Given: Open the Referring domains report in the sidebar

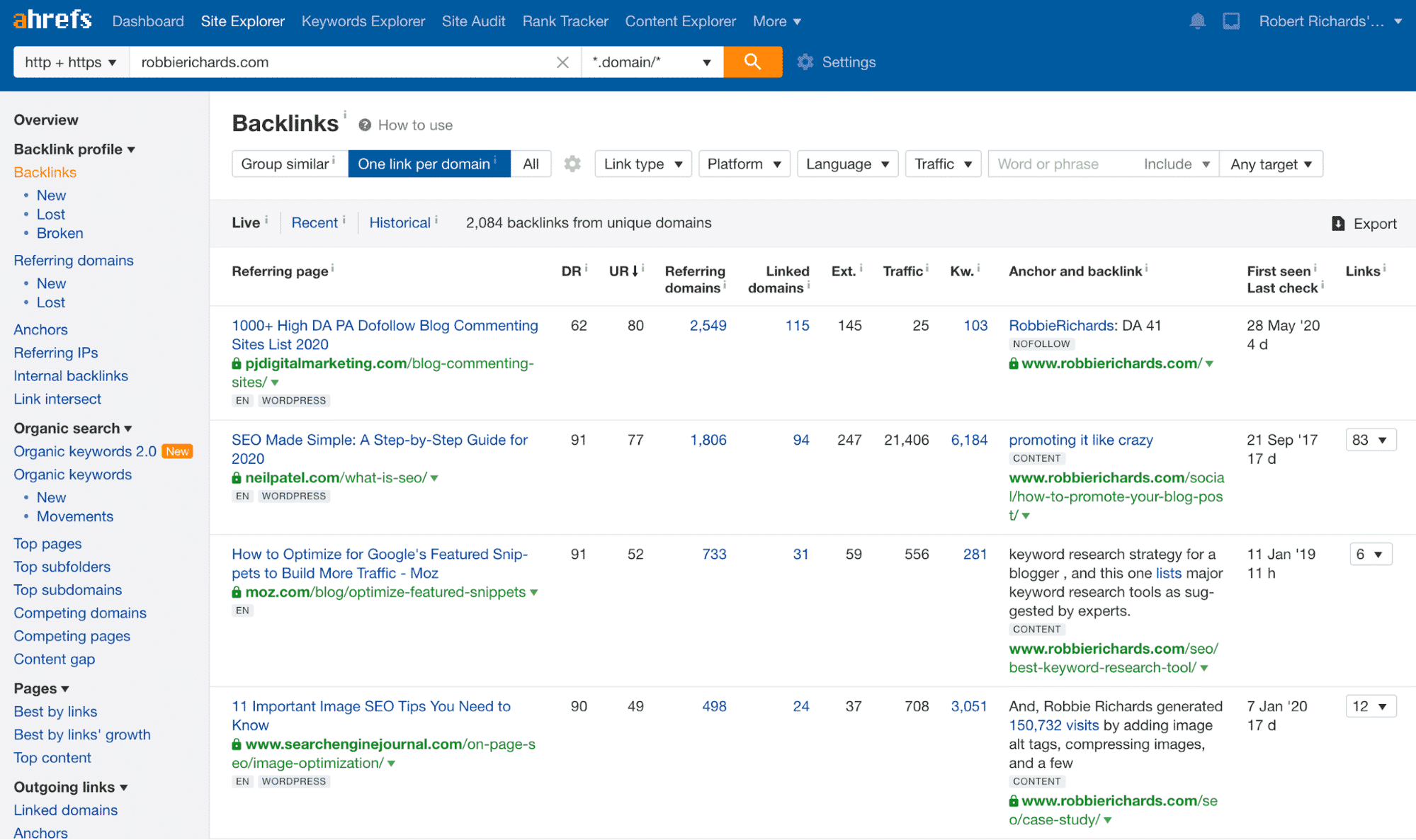Looking at the screenshot, I should point(74,260).
